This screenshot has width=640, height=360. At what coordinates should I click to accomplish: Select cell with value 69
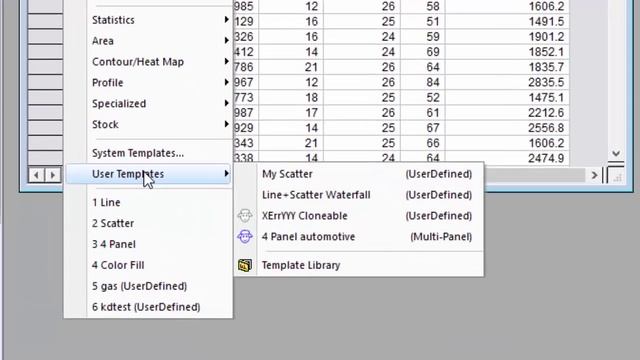pos(423,52)
